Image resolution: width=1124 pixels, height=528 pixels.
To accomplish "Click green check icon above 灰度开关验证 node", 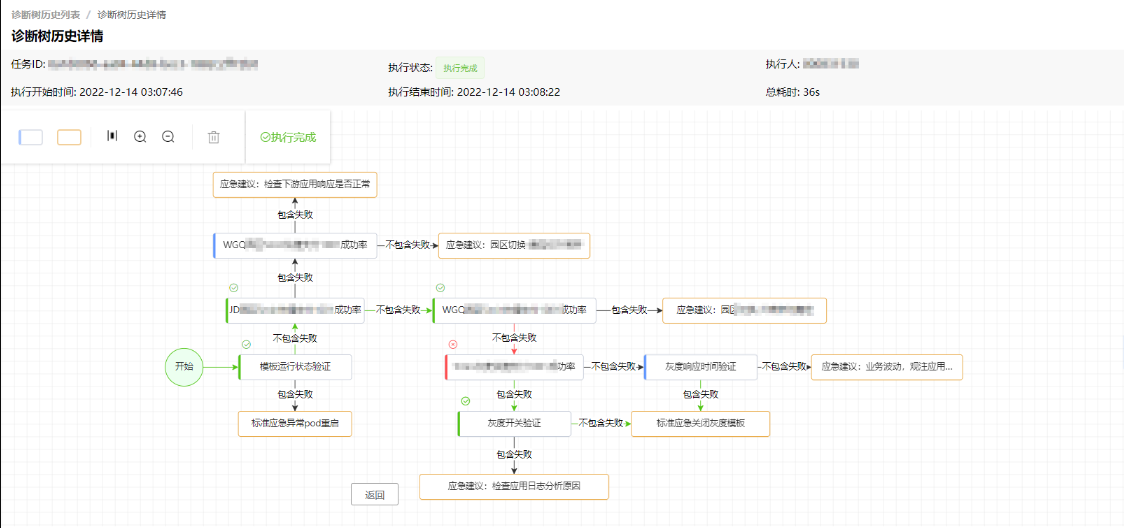I will click(465, 401).
